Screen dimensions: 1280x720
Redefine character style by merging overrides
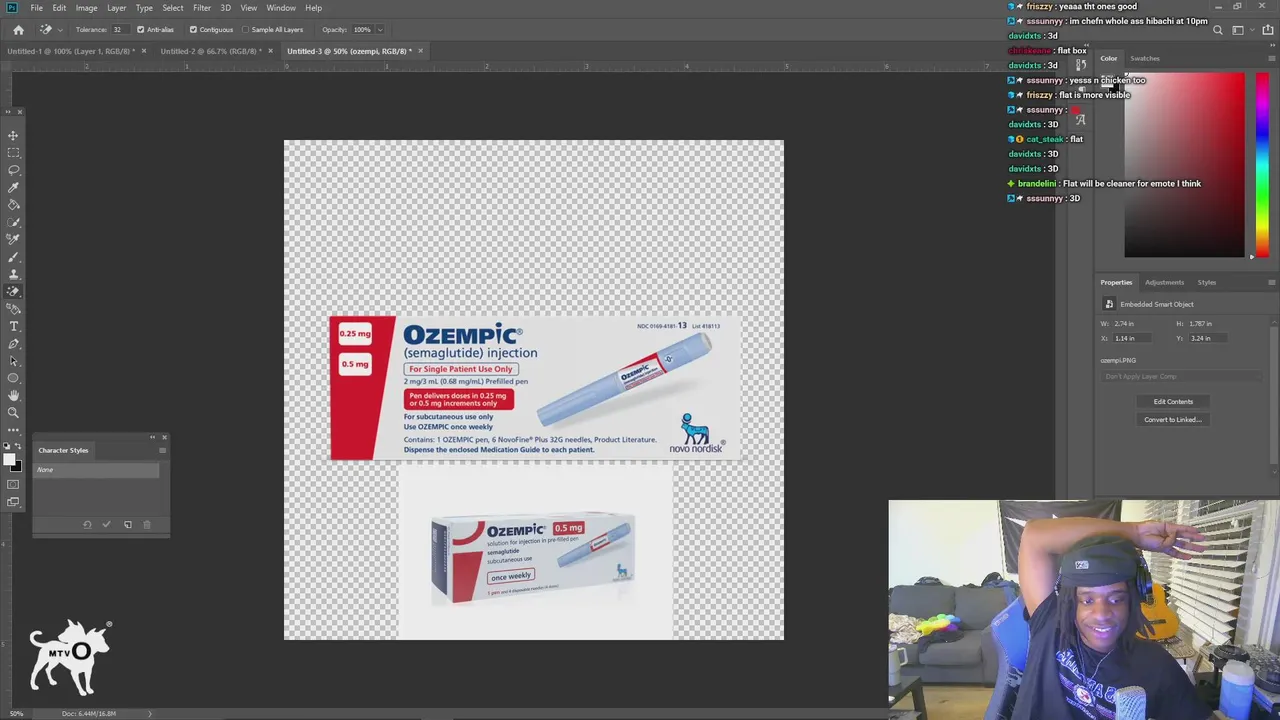tap(106, 524)
